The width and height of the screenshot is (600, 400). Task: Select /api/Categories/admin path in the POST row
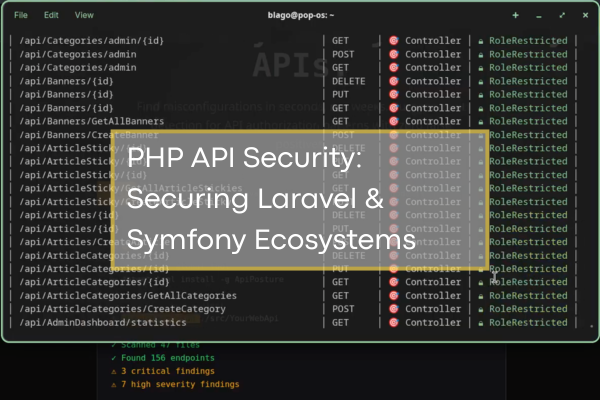tap(78, 54)
